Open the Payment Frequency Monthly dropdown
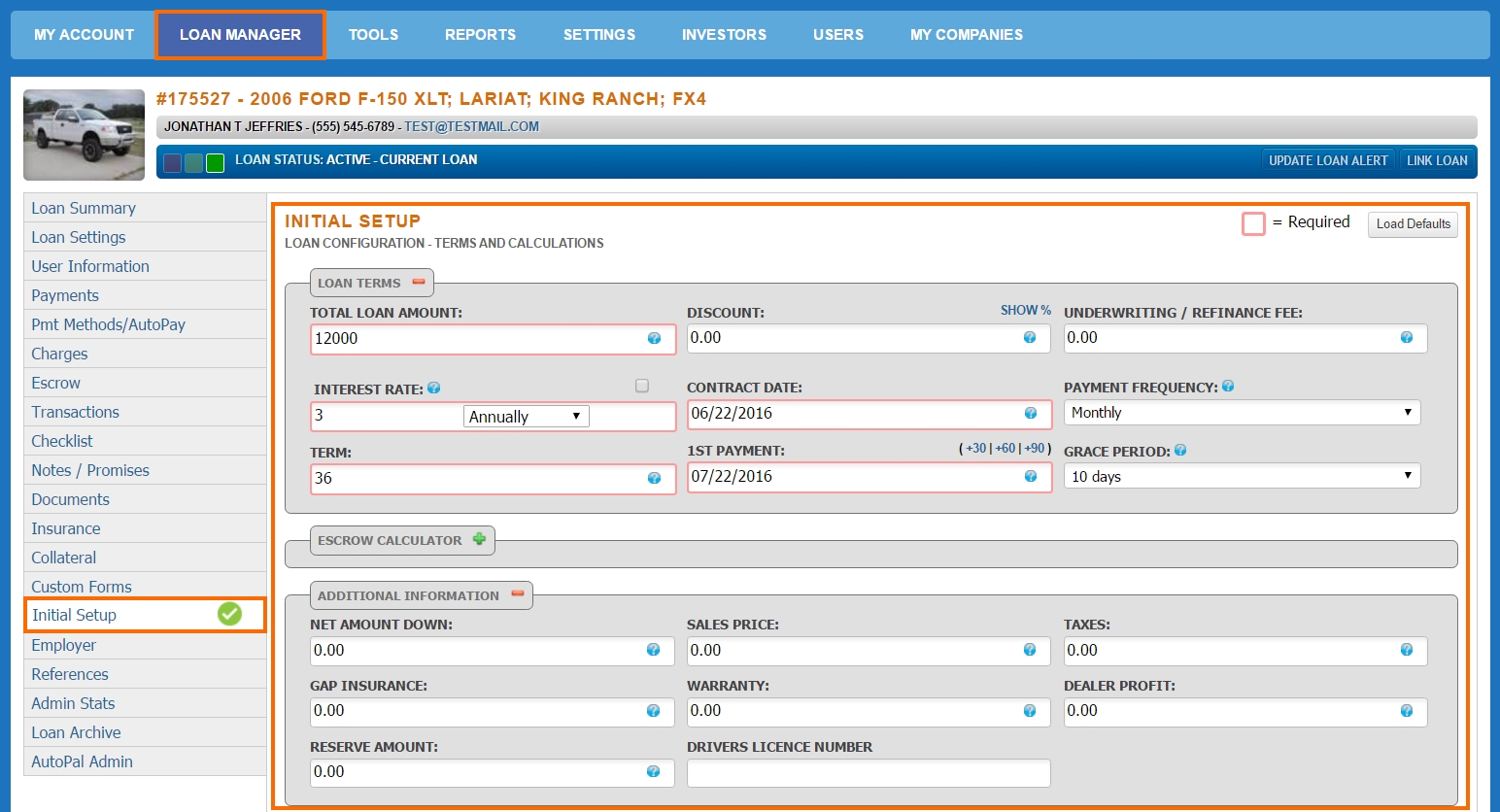 point(1242,413)
